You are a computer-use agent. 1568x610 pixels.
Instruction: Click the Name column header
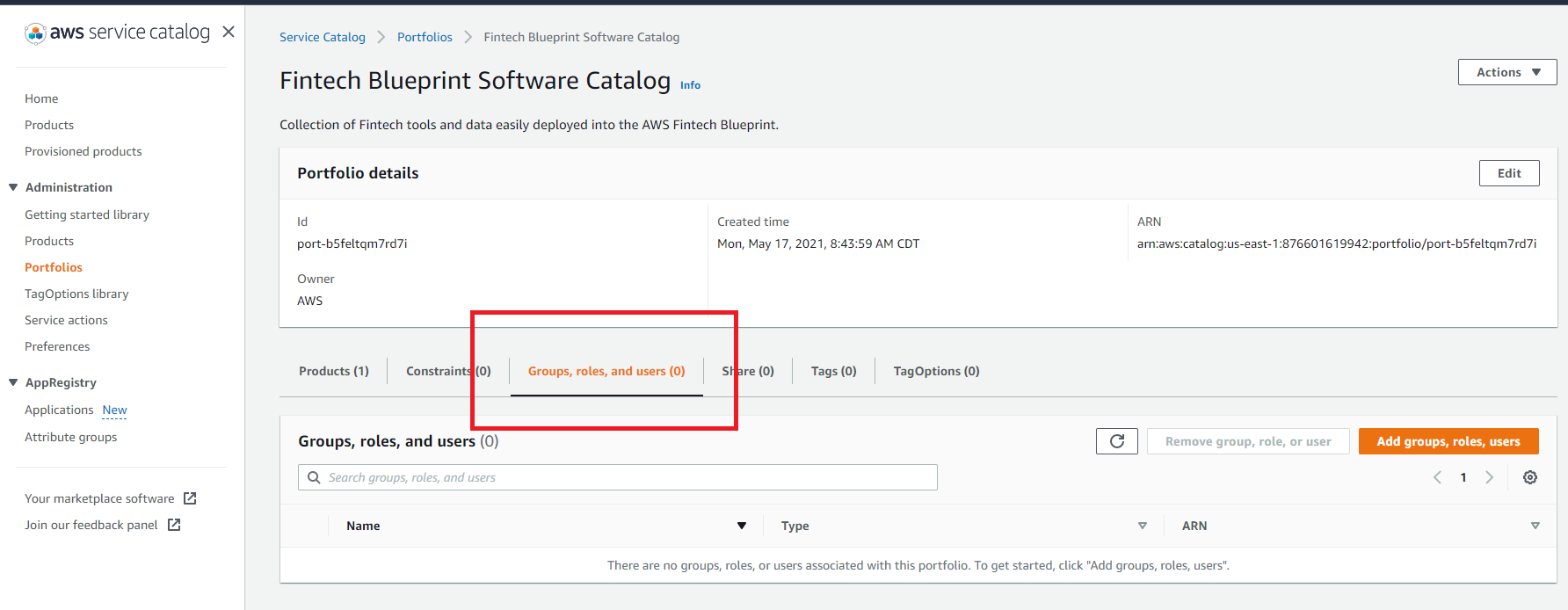[363, 526]
